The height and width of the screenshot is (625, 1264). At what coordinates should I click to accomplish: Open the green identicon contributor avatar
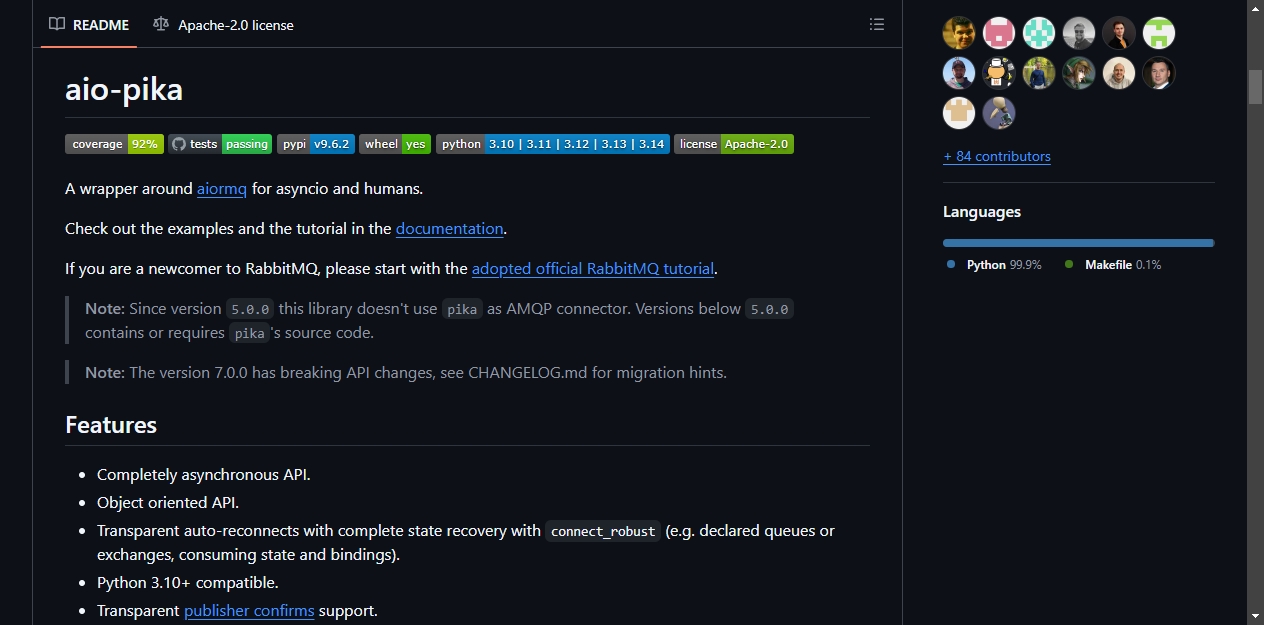point(1159,33)
